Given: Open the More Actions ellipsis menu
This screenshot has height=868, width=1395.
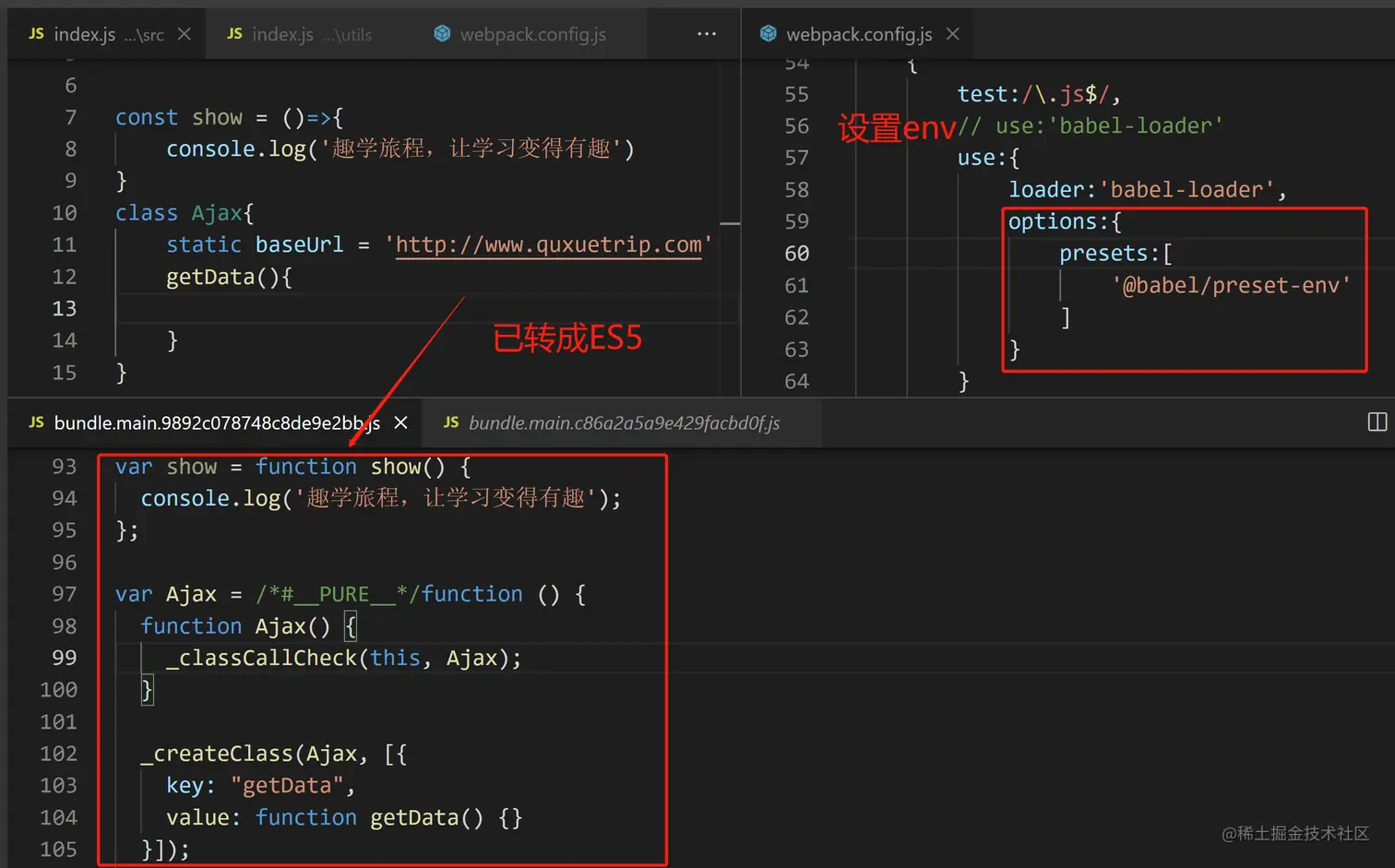Looking at the screenshot, I should coord(707,34).
